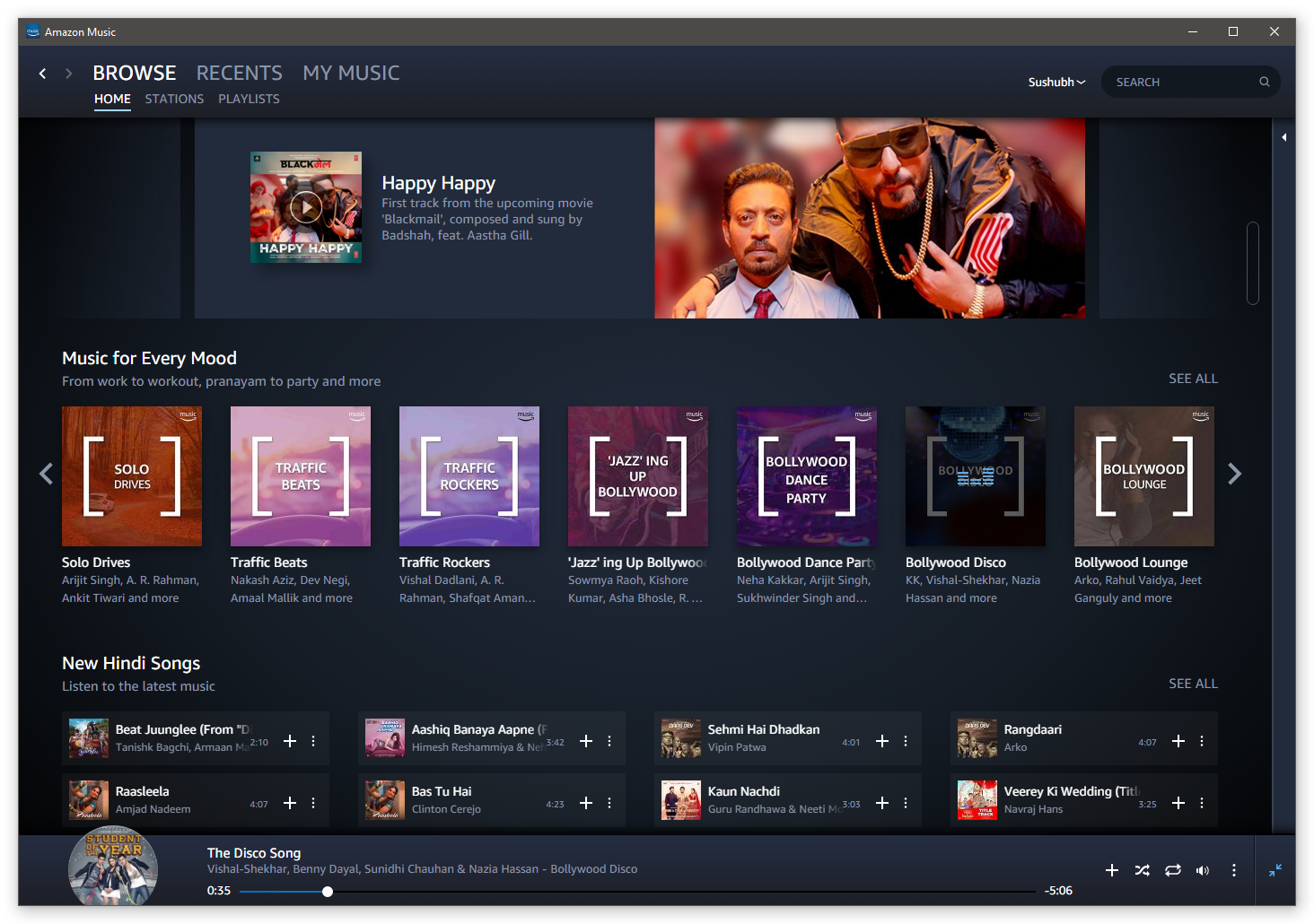Click artist Clinton Cerejo under Bas Tu Hai
The image size is (1314, 924).
click(x=446, y=809)
